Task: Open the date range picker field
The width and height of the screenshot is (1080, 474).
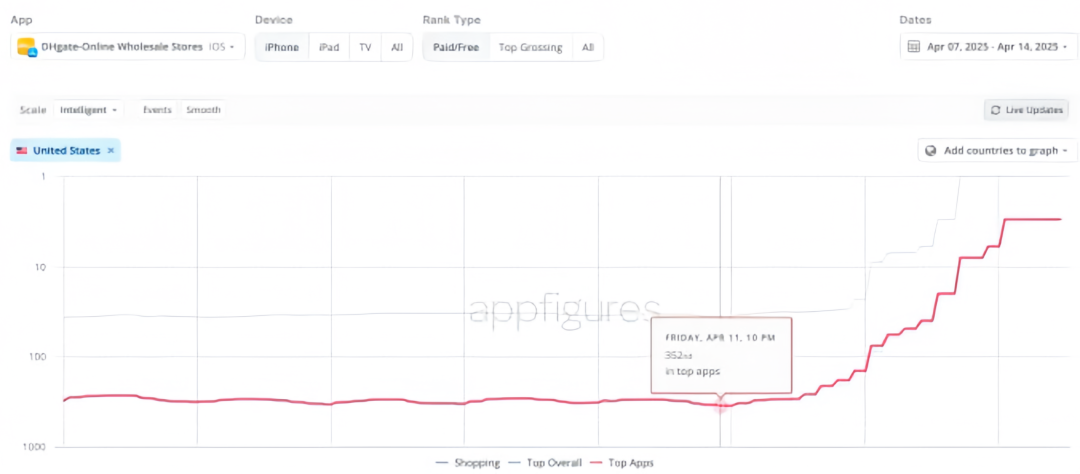Action: [x=985, y=47]
